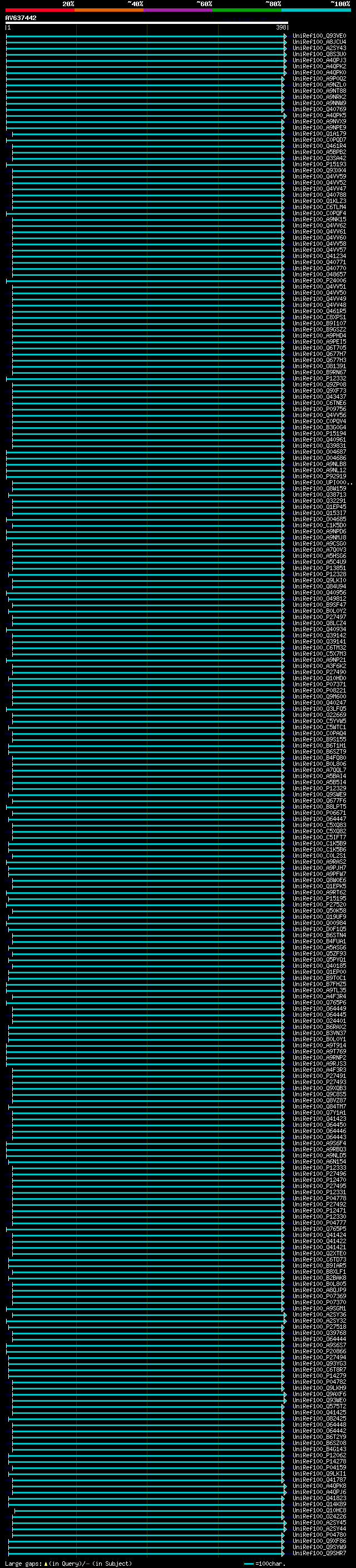This screenshot has height=1568, width=356.
Task: Pick subject UniRef100_Q8LCZ4
Action: click(319, 624)
